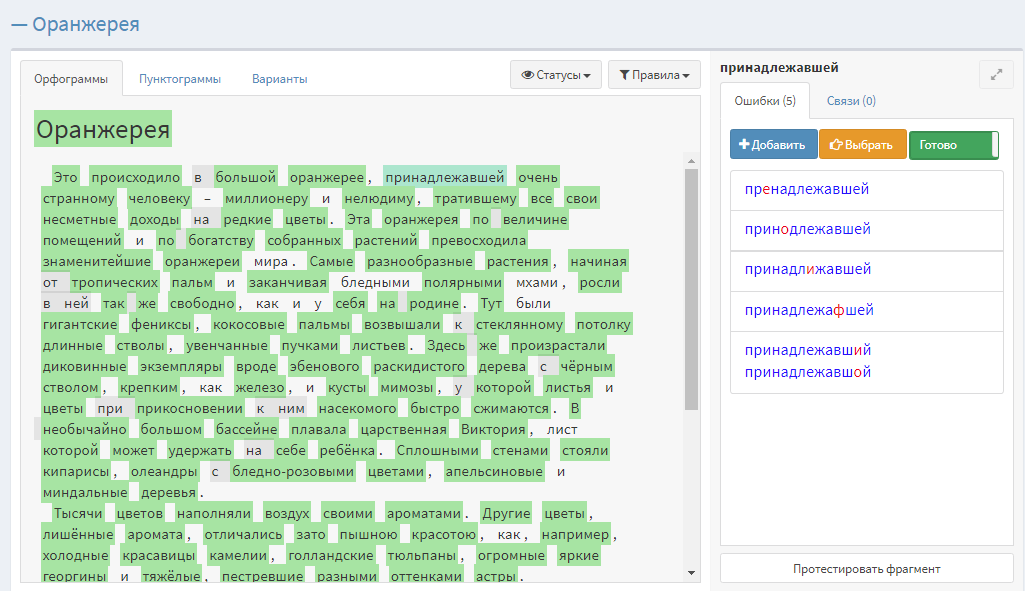Click the word тропических in the text

[114, 282]
